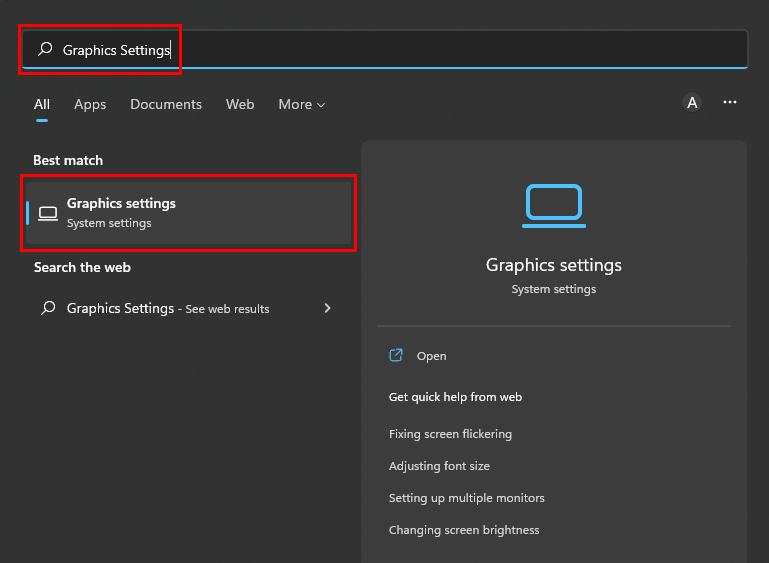Click the A account avatar icon
This screenshot has width=769, height=563.
(692, 102)
